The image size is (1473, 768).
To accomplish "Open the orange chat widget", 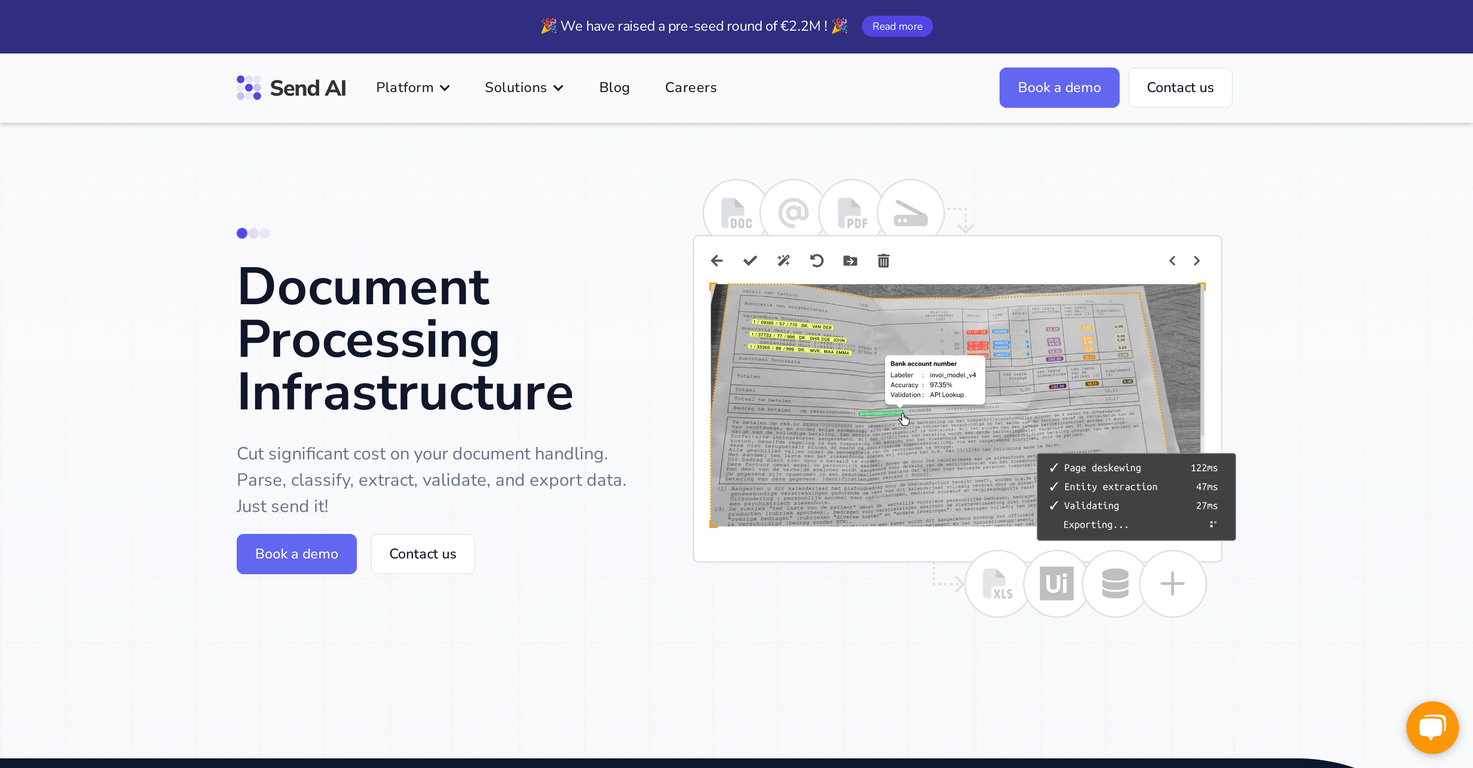I will pos(1432,727).
